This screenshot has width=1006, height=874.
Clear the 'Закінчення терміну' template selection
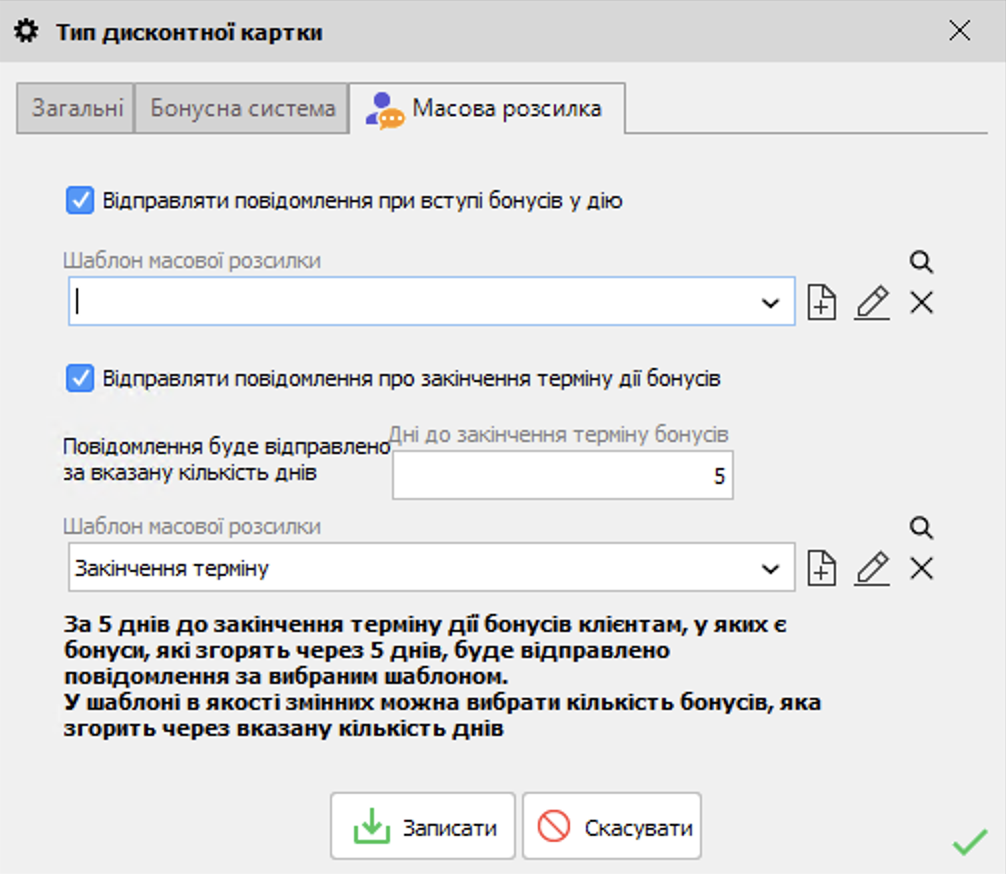point(921,568)
